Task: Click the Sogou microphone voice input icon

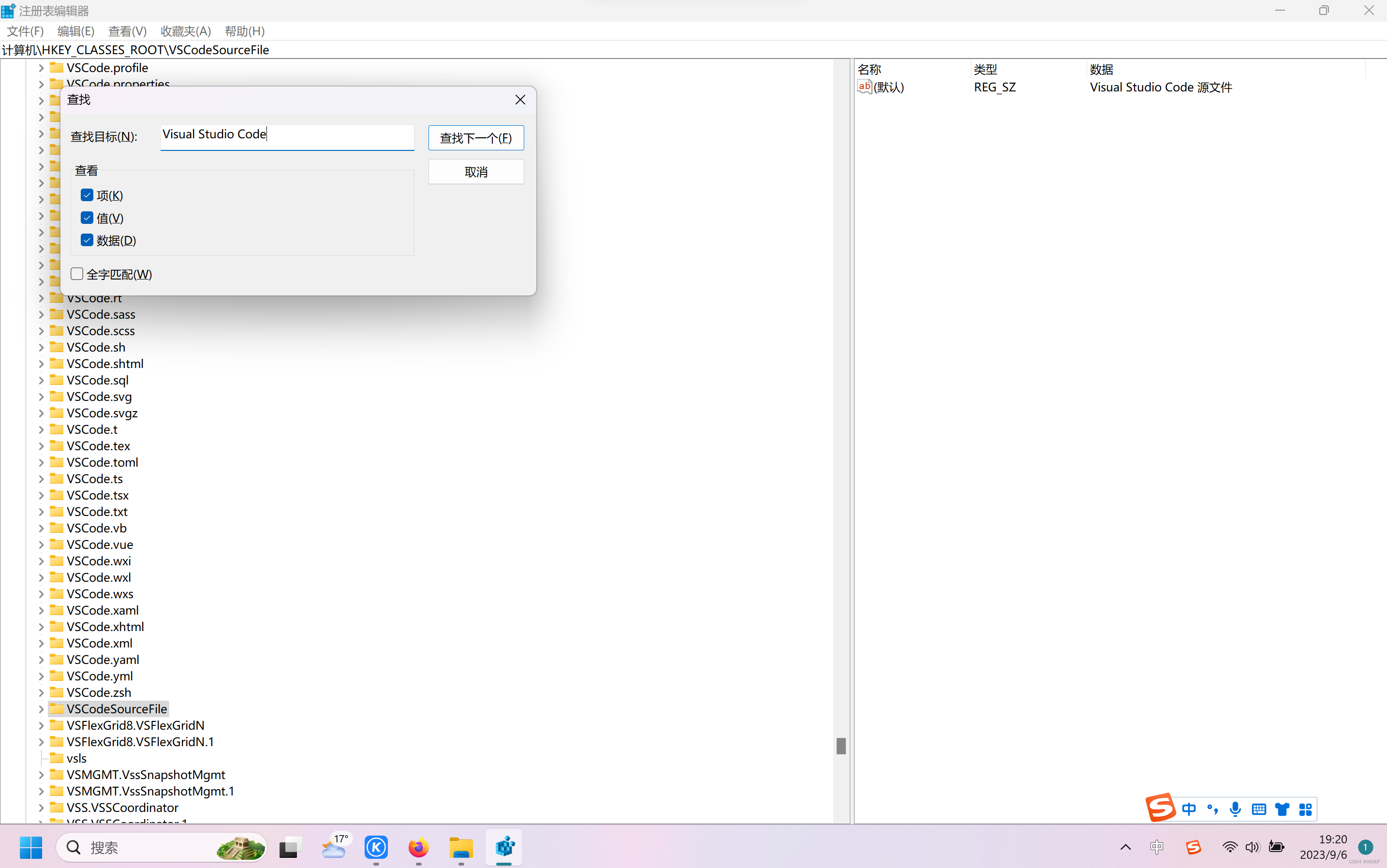Action: click(1235, 809)
